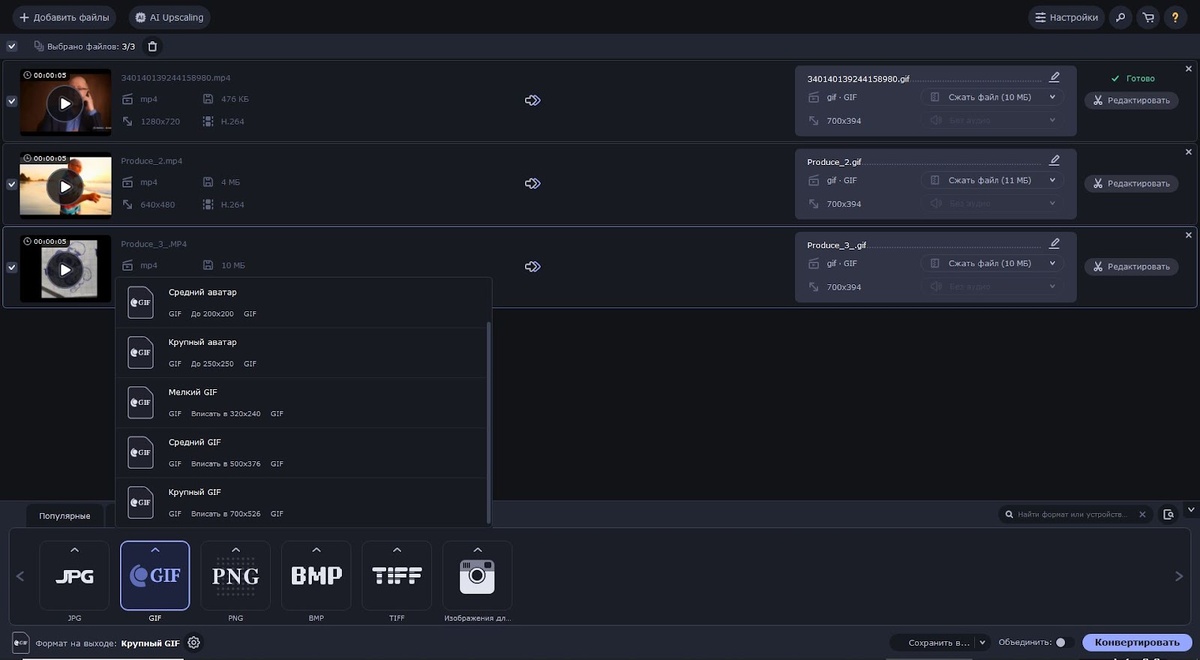Show previous formats with the left carousel arrow
The image size is (1200, 660).
19,576
